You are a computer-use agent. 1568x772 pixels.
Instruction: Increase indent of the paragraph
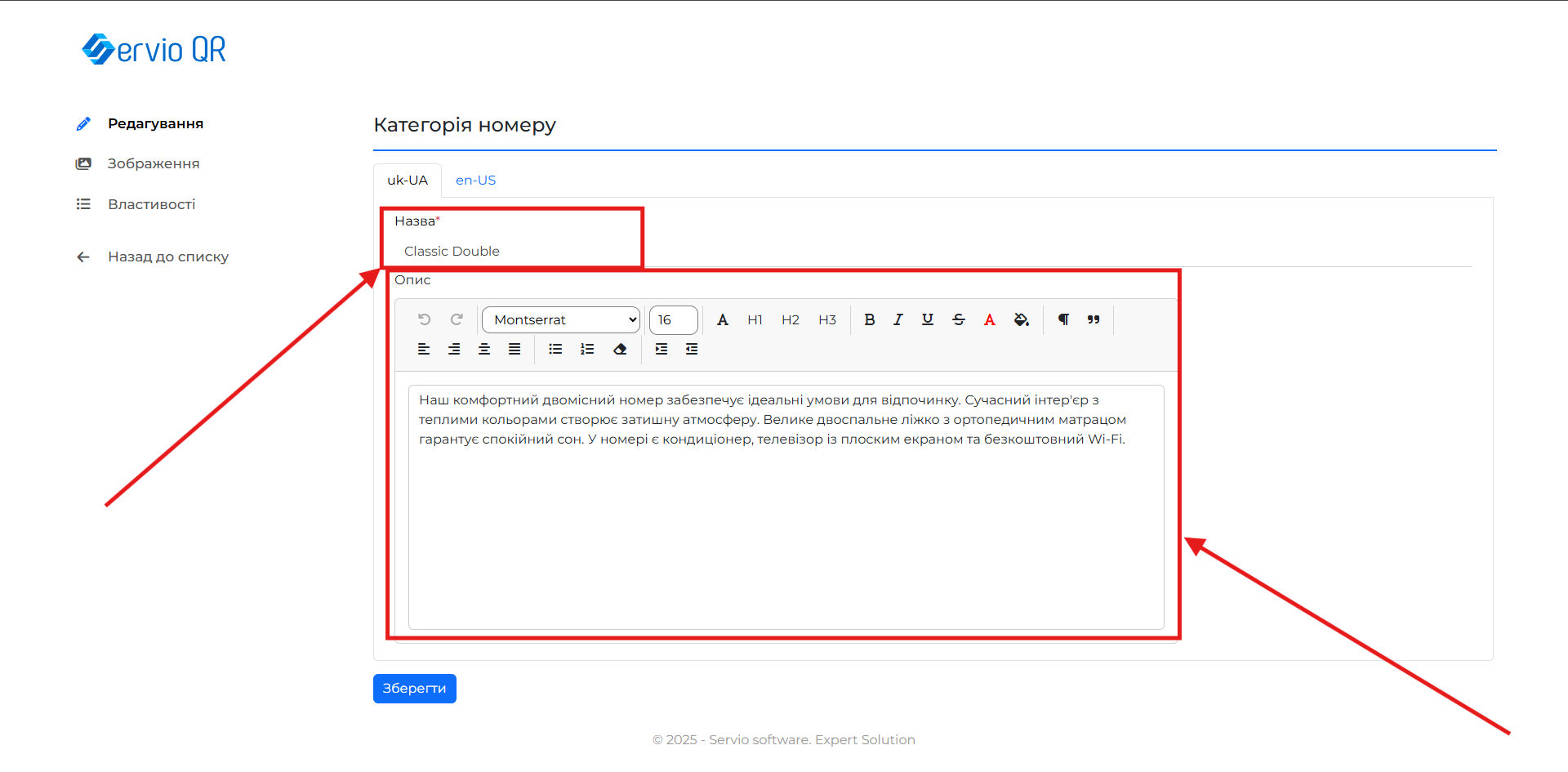661,349
